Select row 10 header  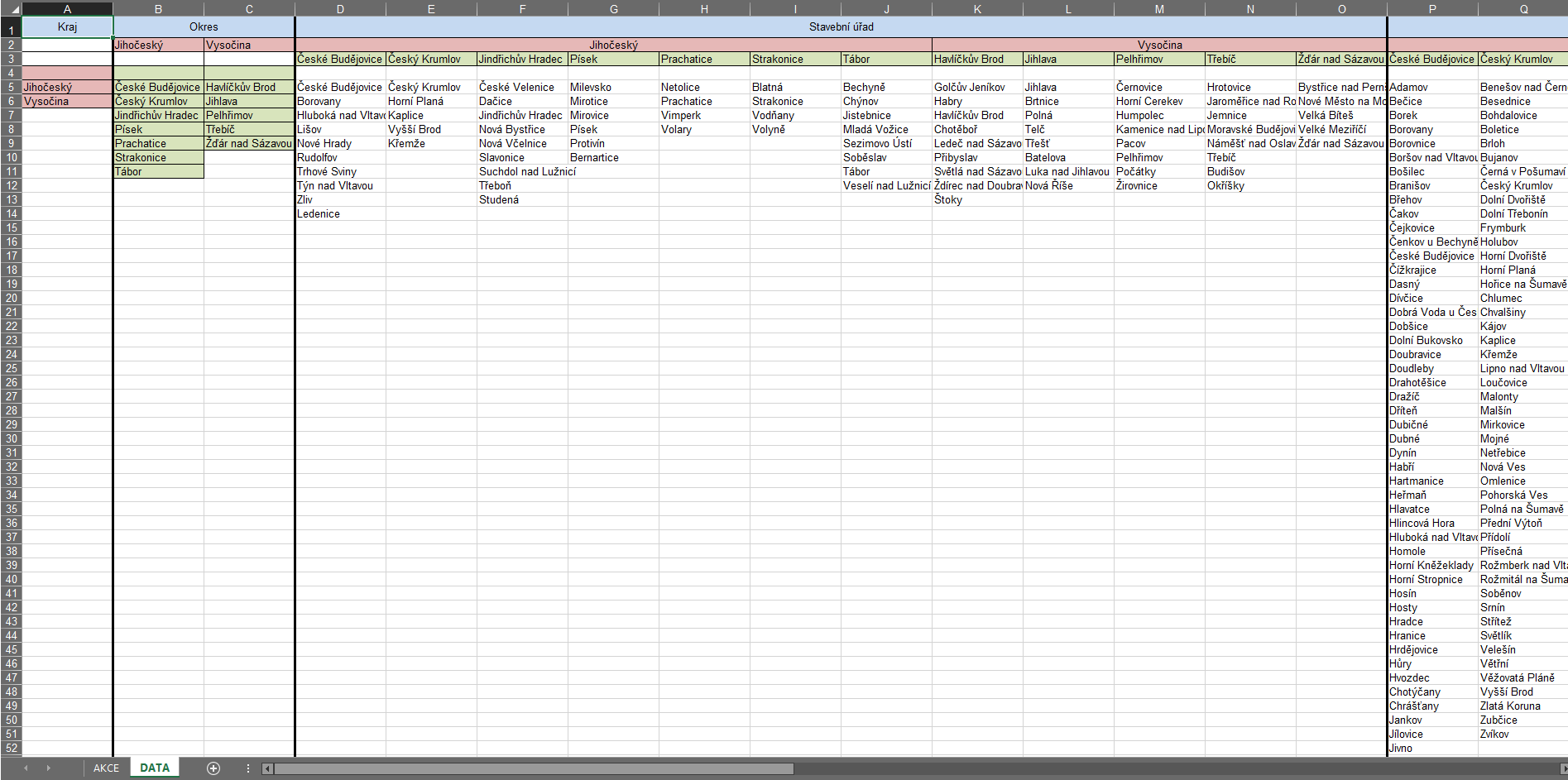click(x=11, y=157)
